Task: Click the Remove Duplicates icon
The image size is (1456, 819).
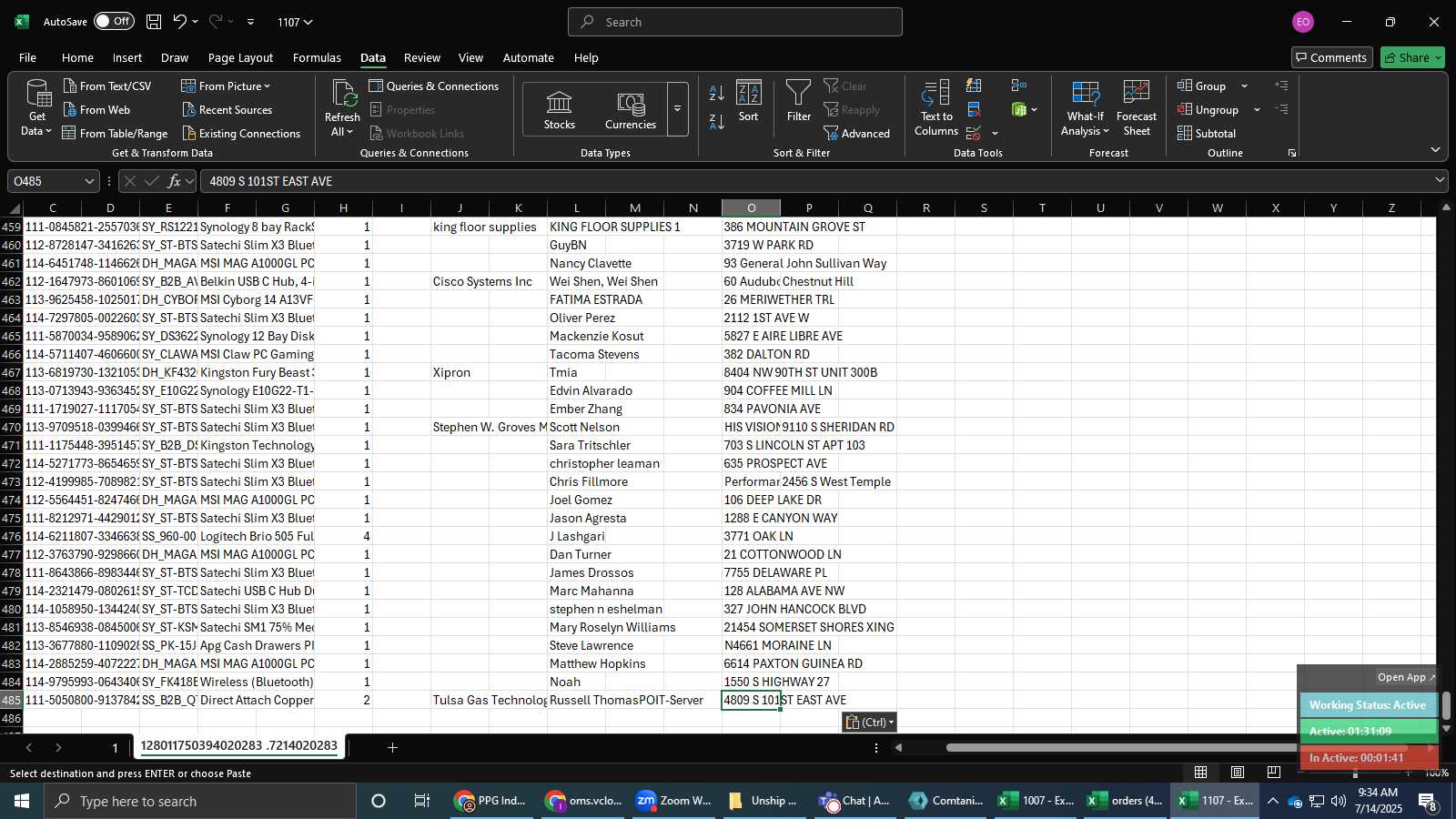Action: click(x=974, y=110)
